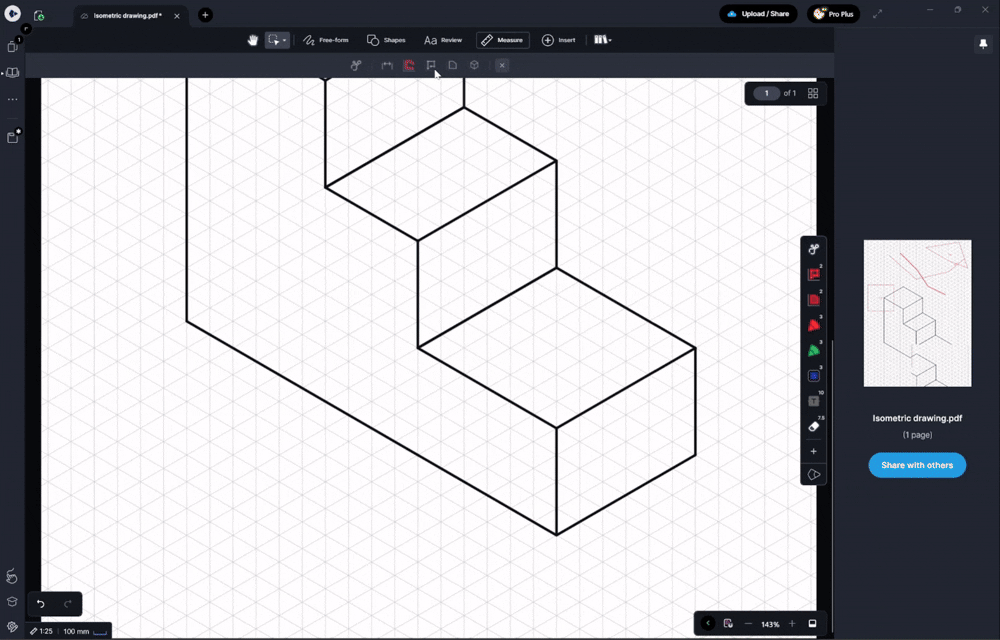Expand the small arrow beside the book icon

[3, 73]
